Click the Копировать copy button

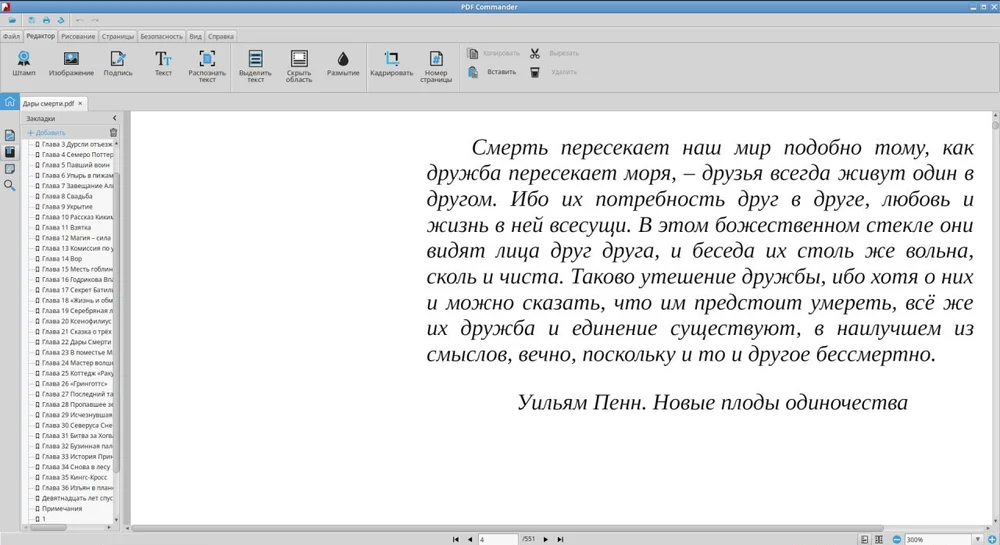pos(494,54)
